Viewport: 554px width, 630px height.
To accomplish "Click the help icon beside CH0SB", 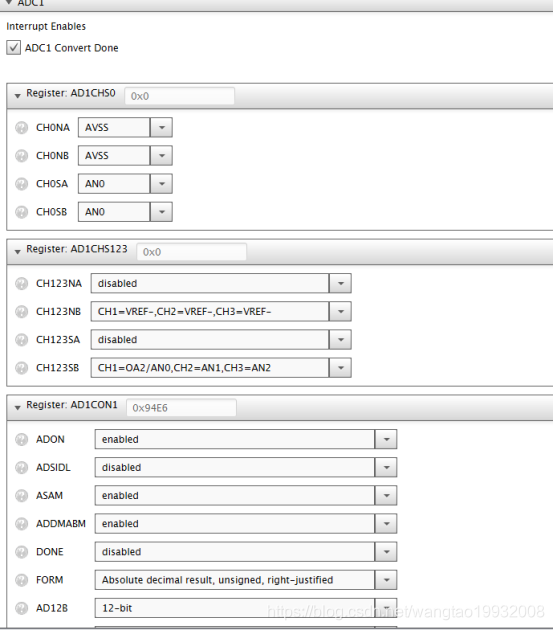I will click(21, 212).
